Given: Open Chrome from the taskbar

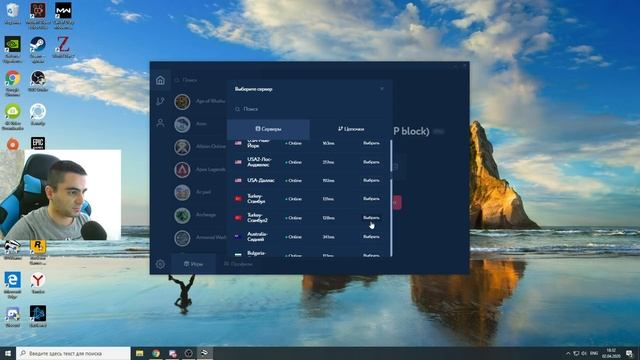Looking at the screenshot, I should tap(156, 353).
